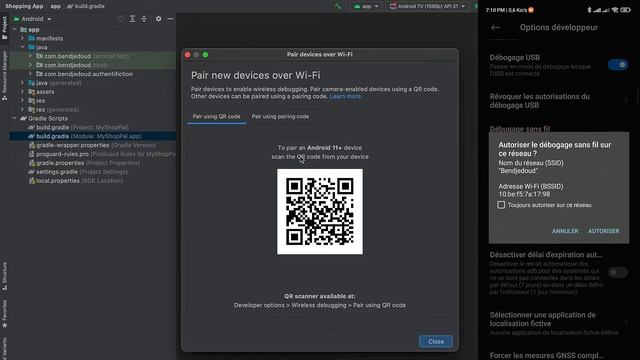Tap the back arrow in Options développeur
640x360 pixels.
coord(496,27)
